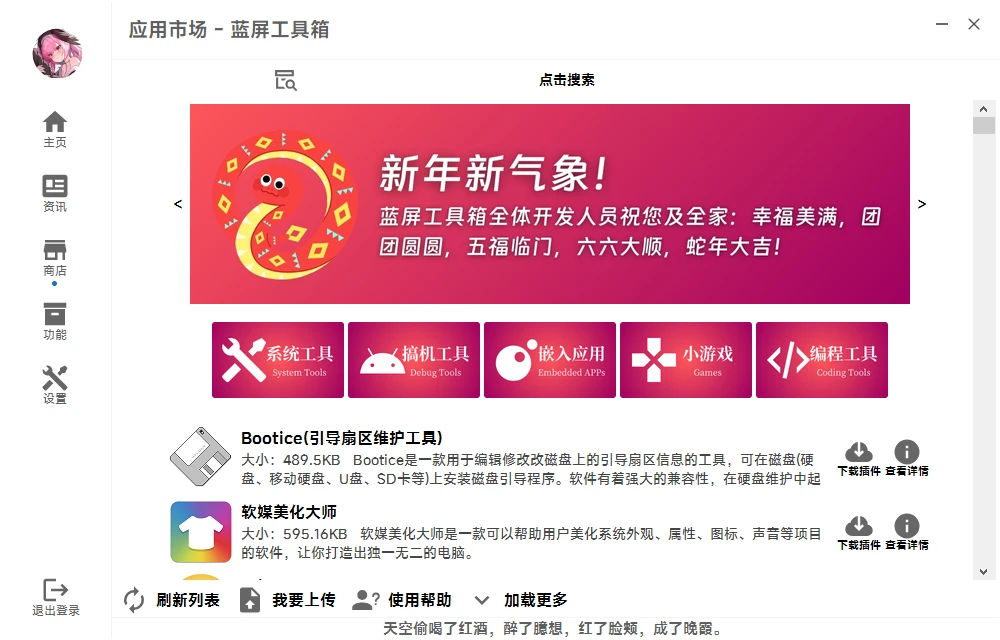Click the scrollbar down arrow
Screen dimensions: 1000x640
pos(983,572)
